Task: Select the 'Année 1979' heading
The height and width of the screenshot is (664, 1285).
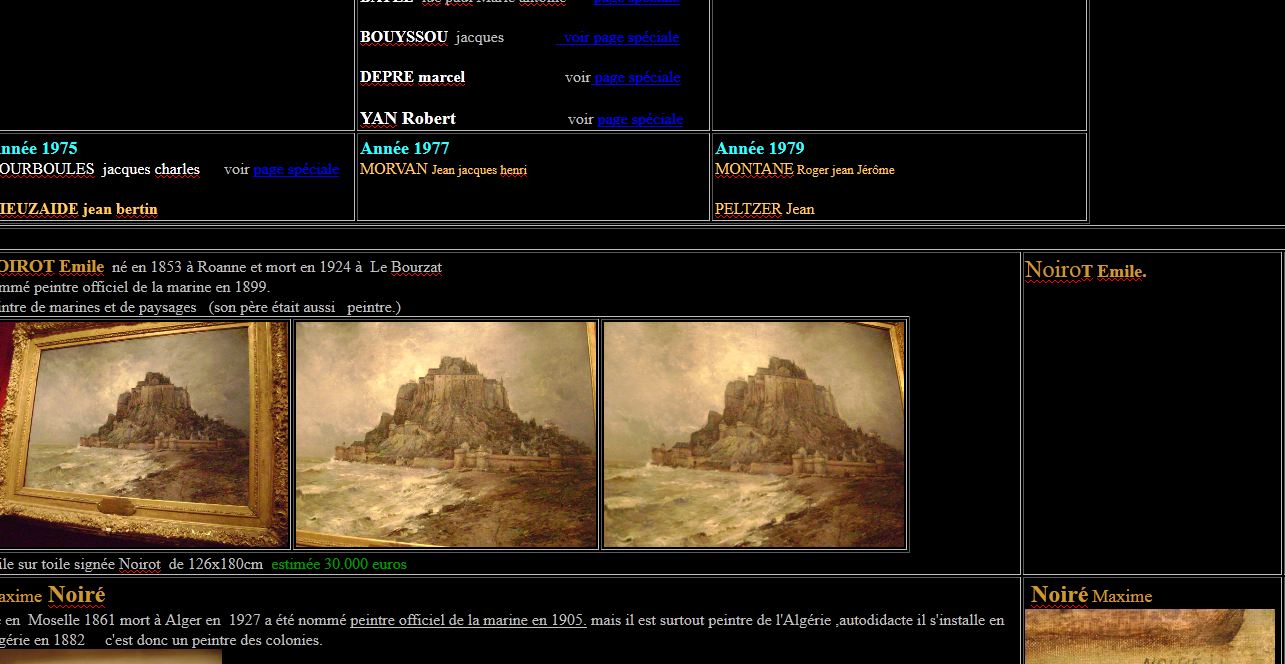Action: [760, 149]
